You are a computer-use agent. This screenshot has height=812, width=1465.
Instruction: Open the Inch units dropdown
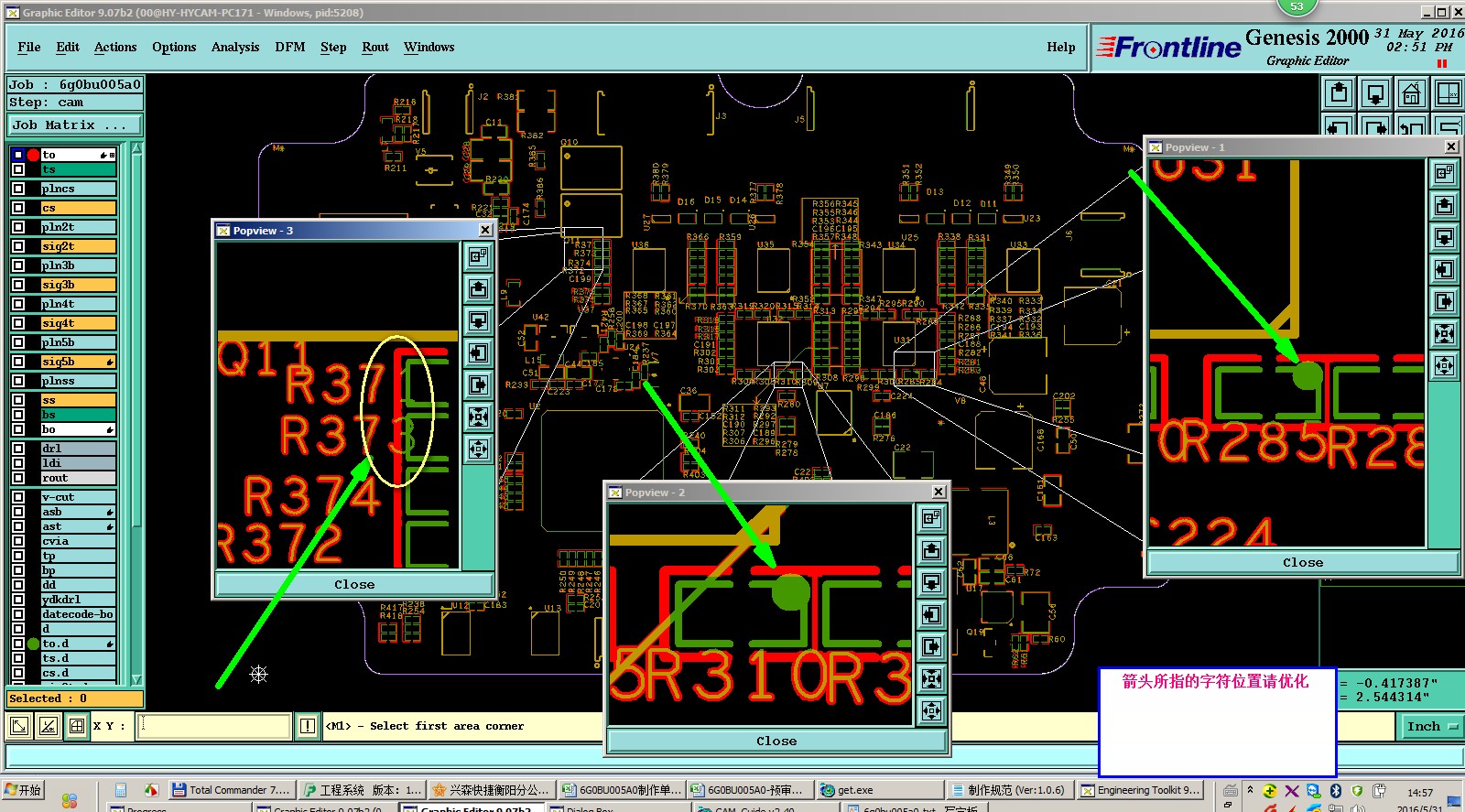[1432, 727]
